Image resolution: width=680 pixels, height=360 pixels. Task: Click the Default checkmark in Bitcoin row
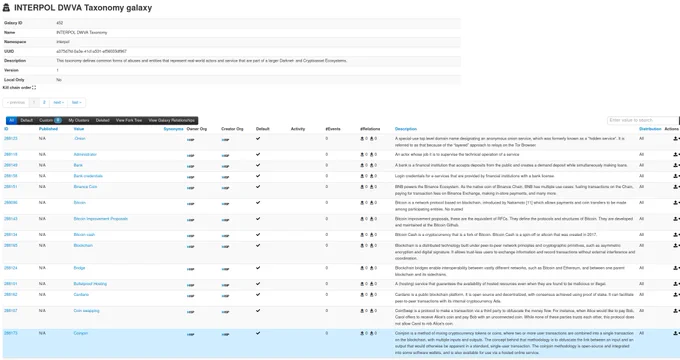point(258,203)
